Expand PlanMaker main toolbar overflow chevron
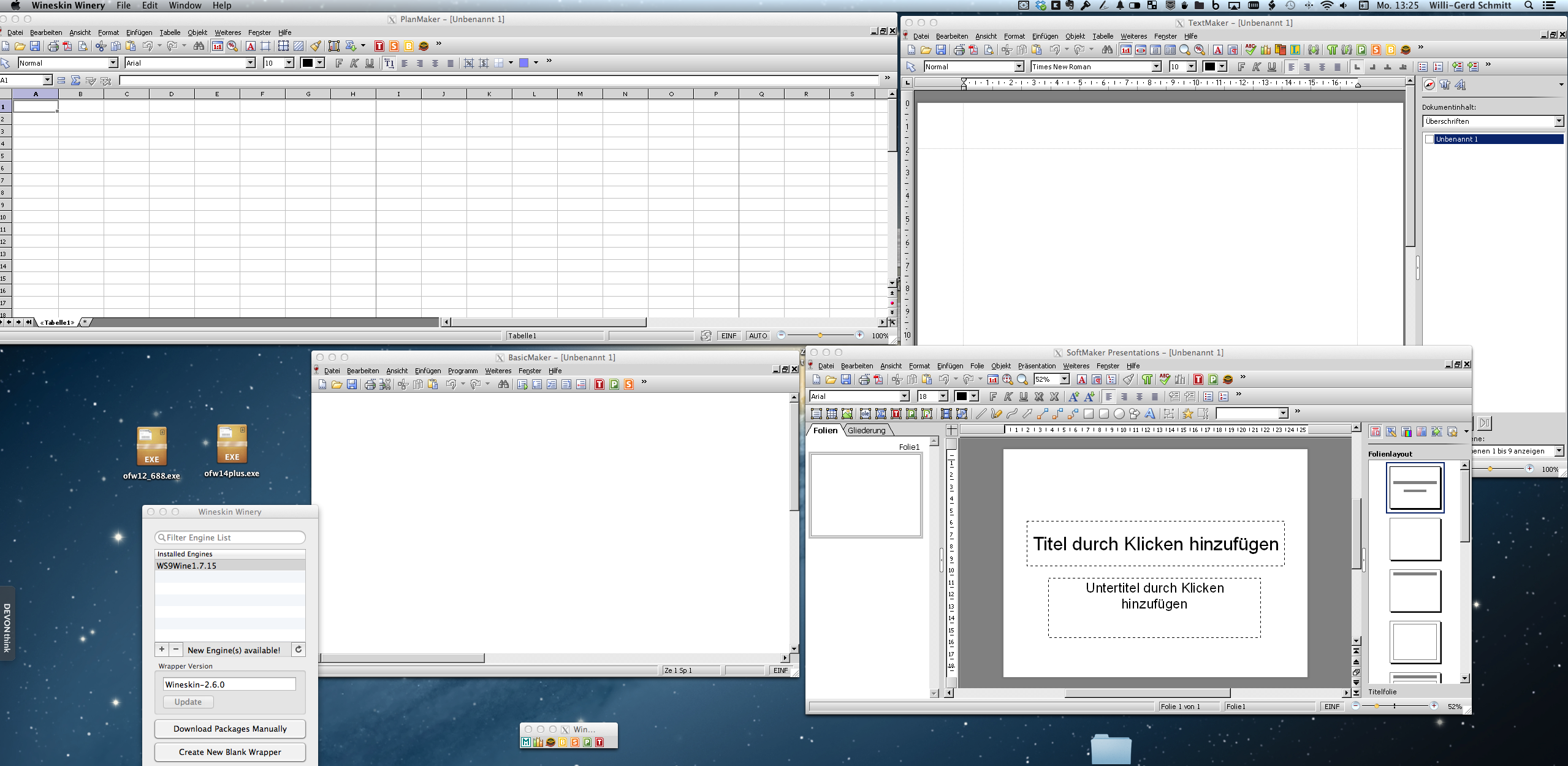The image size is (1568, 766). 439,44
